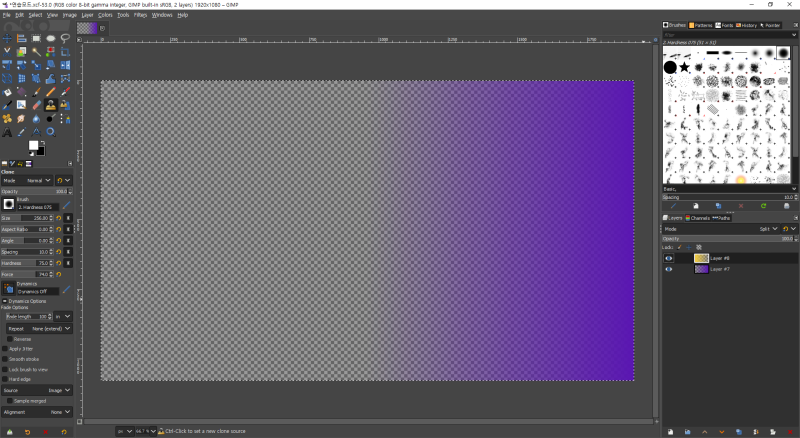Select the Scissors Select tool

[x=7, y=52]
